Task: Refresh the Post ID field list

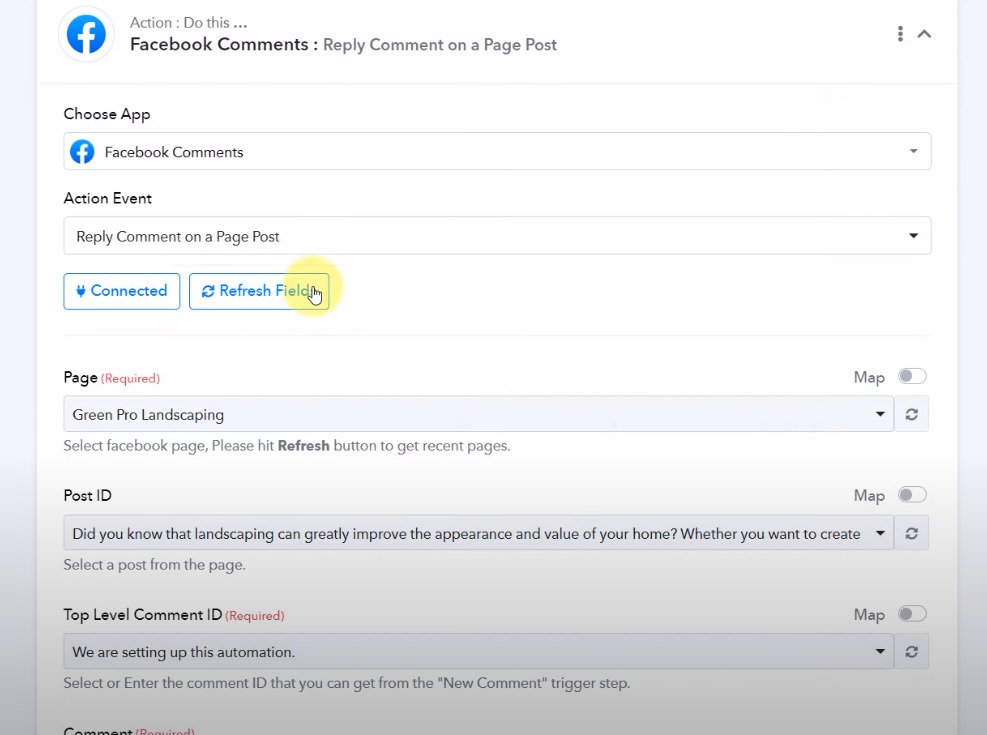Action: pyautogui.click(x=911, y=533)
